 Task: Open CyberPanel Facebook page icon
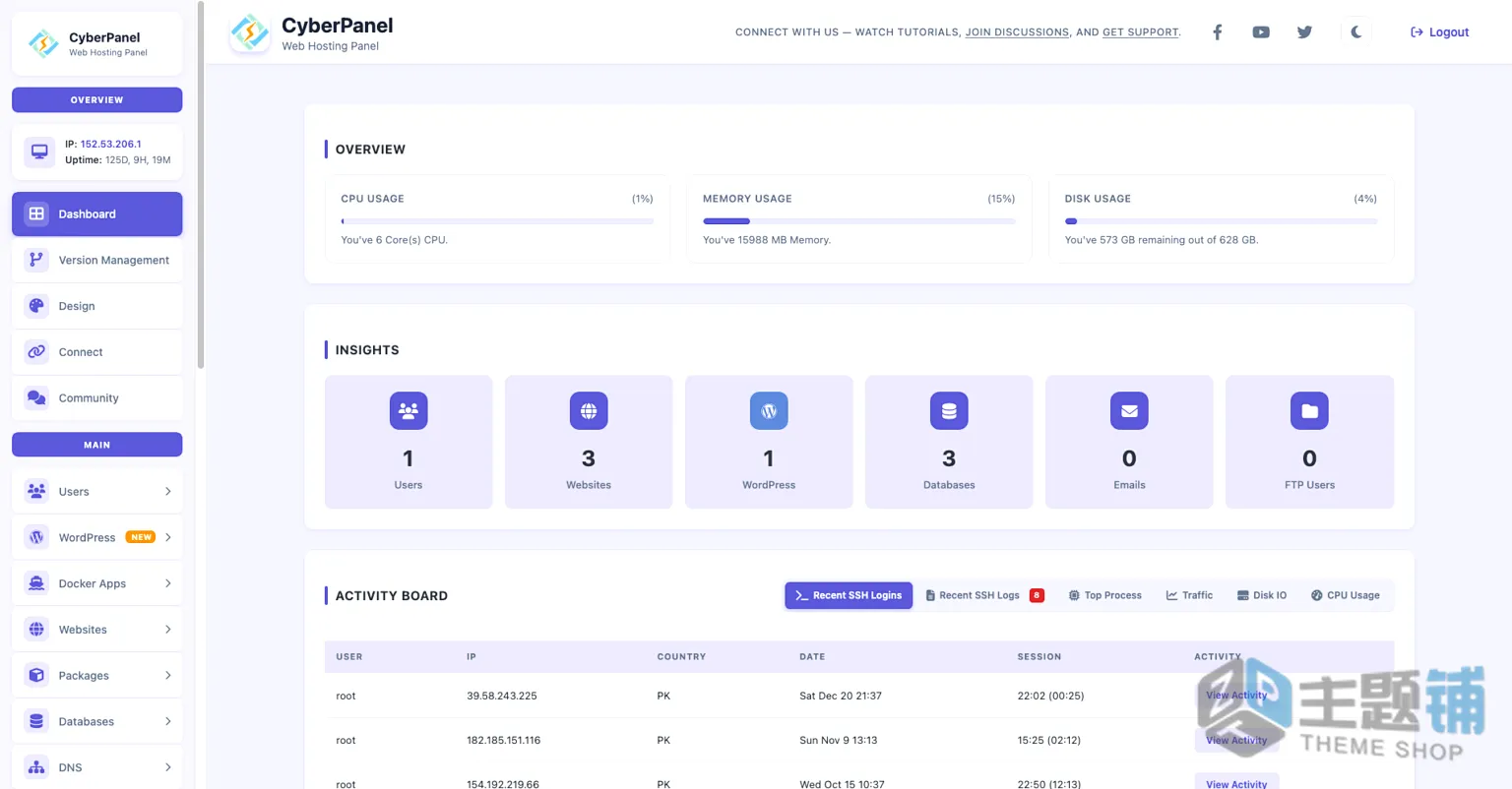point(1217,32)
